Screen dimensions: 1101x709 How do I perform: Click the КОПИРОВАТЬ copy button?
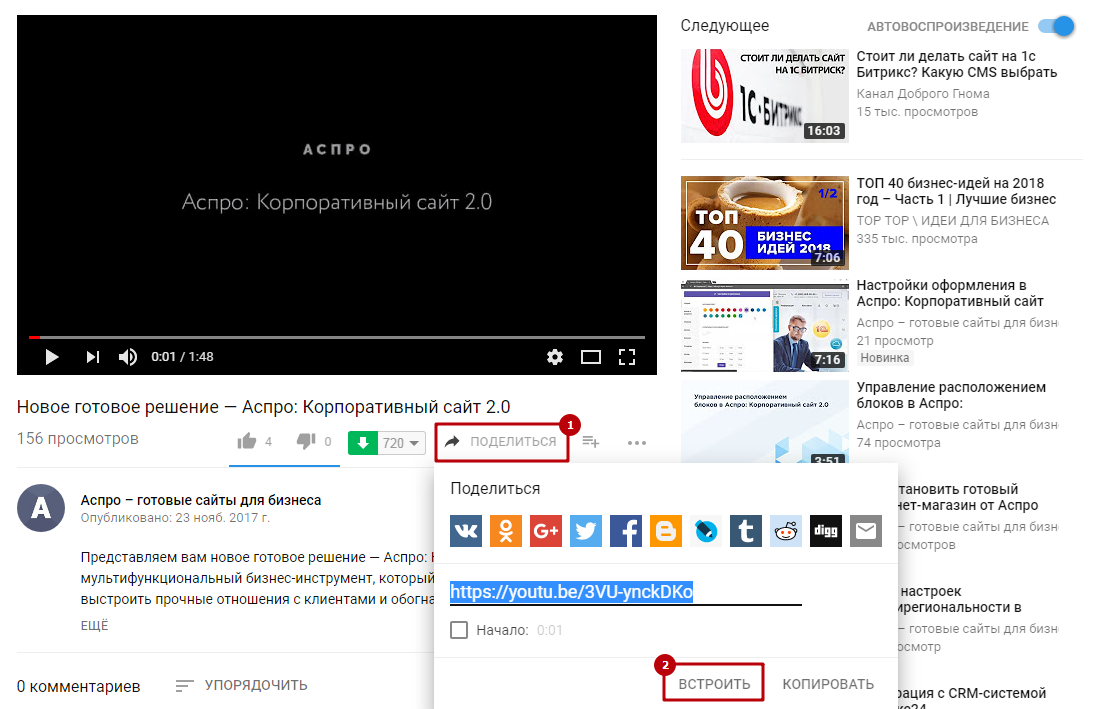[828, 684]
